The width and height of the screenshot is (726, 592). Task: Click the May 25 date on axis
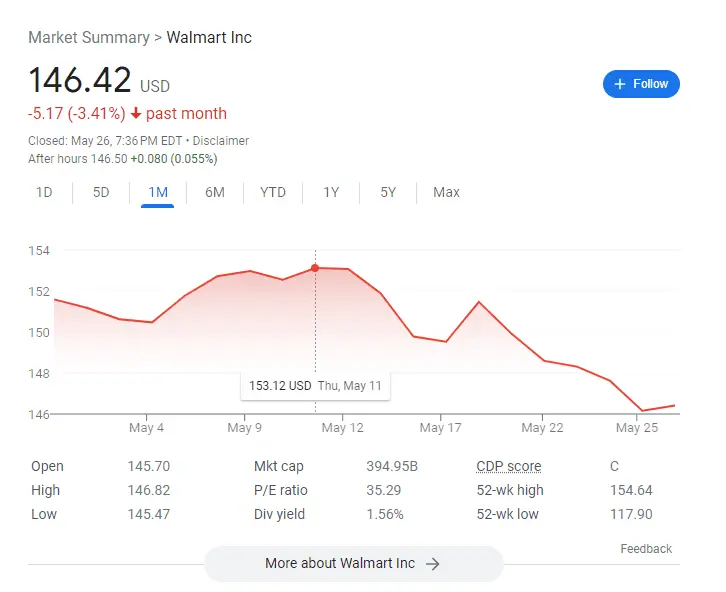click(635, 428)
